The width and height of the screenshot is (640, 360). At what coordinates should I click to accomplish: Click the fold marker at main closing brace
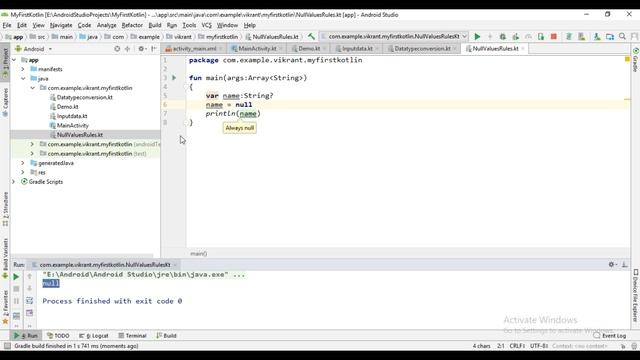pos(186,122)
